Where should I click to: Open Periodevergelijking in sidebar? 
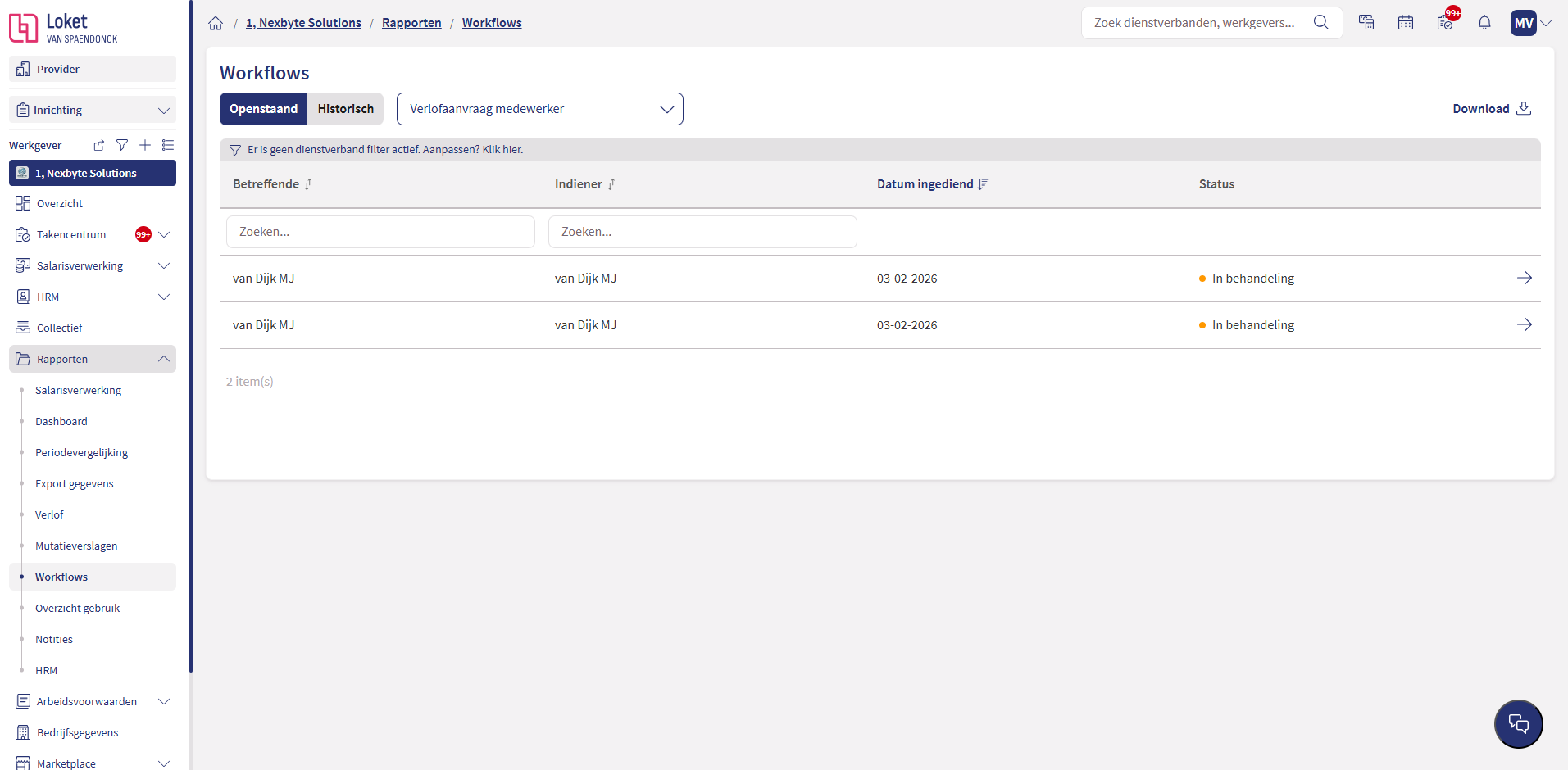(81, 453)
